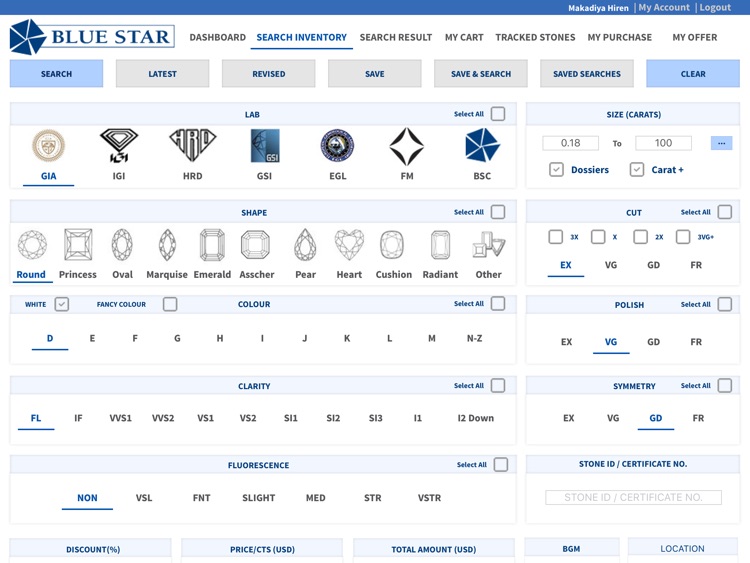Click the Stone ID / Certificate No. field

coord(633,497)
